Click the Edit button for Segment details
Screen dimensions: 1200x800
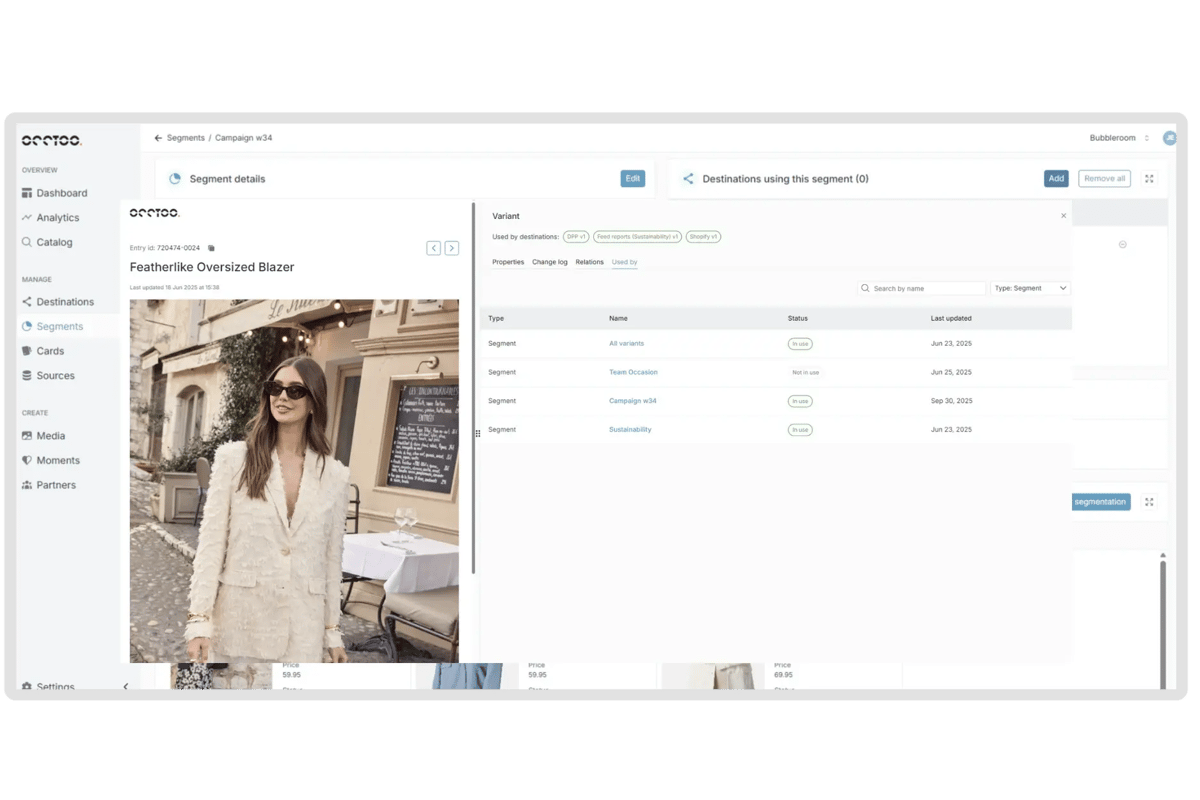point(632,179)
